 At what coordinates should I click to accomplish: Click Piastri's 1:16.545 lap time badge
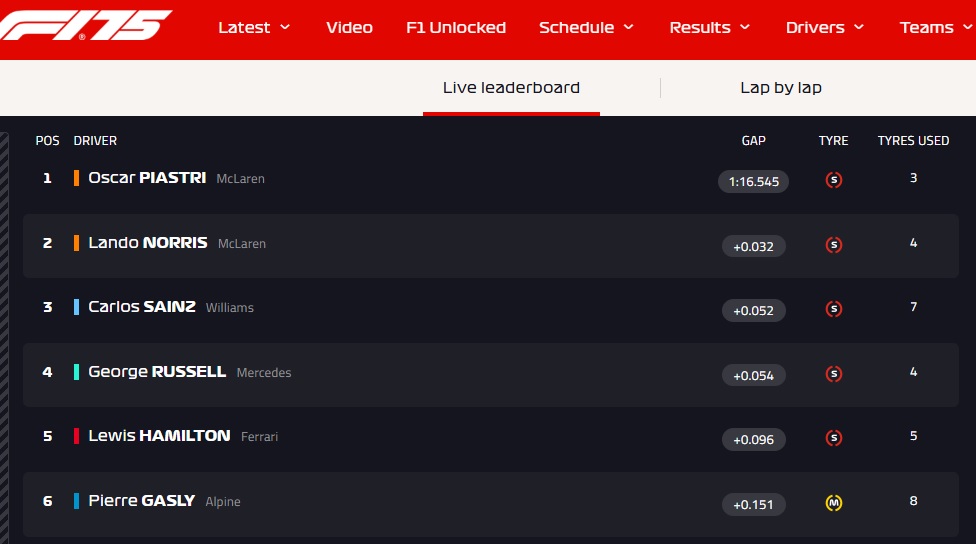click(753, 182)
